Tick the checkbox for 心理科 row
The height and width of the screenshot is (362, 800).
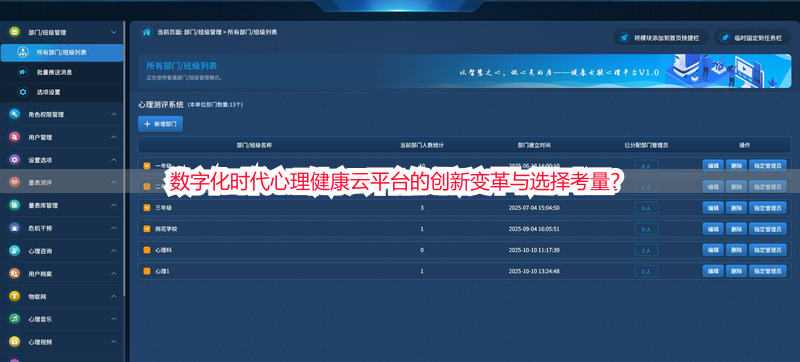tap(147, 250)
